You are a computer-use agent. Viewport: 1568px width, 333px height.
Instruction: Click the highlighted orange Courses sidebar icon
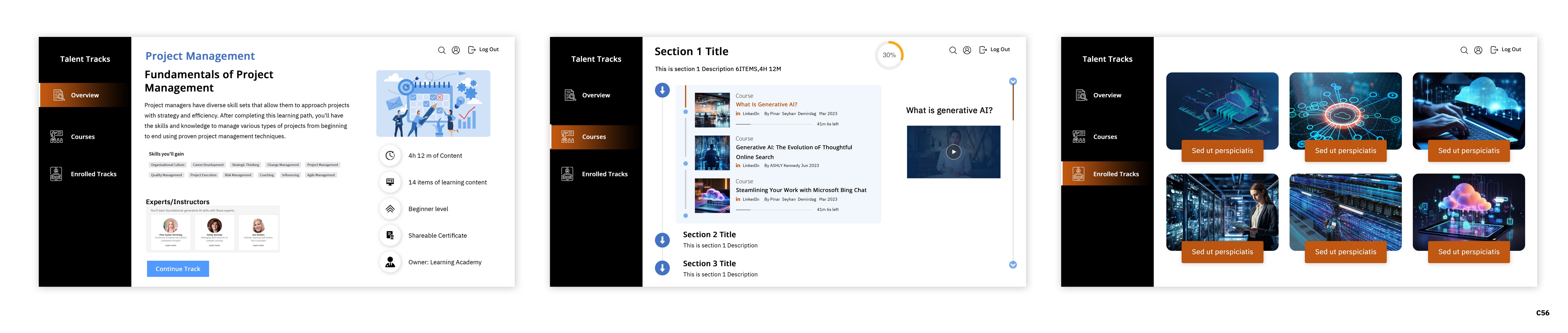click(x=567, y=137)
